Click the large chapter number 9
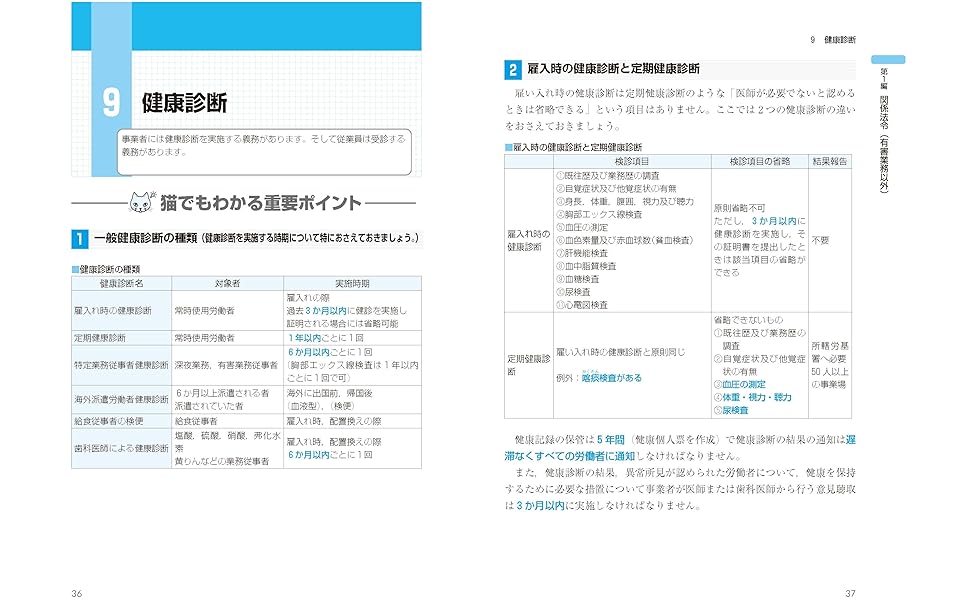This screenshot has width=970, height=600. (111, 103)
